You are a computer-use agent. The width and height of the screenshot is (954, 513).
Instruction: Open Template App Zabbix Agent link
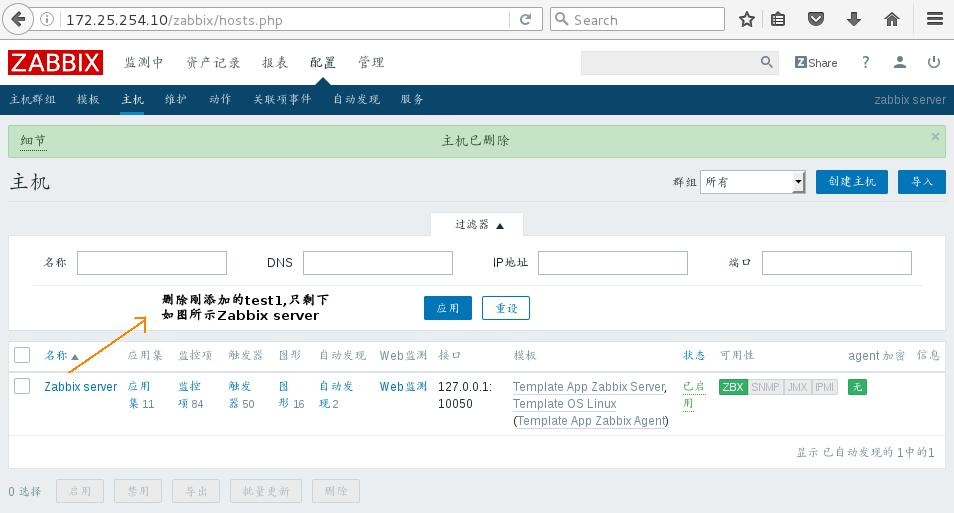591,421
